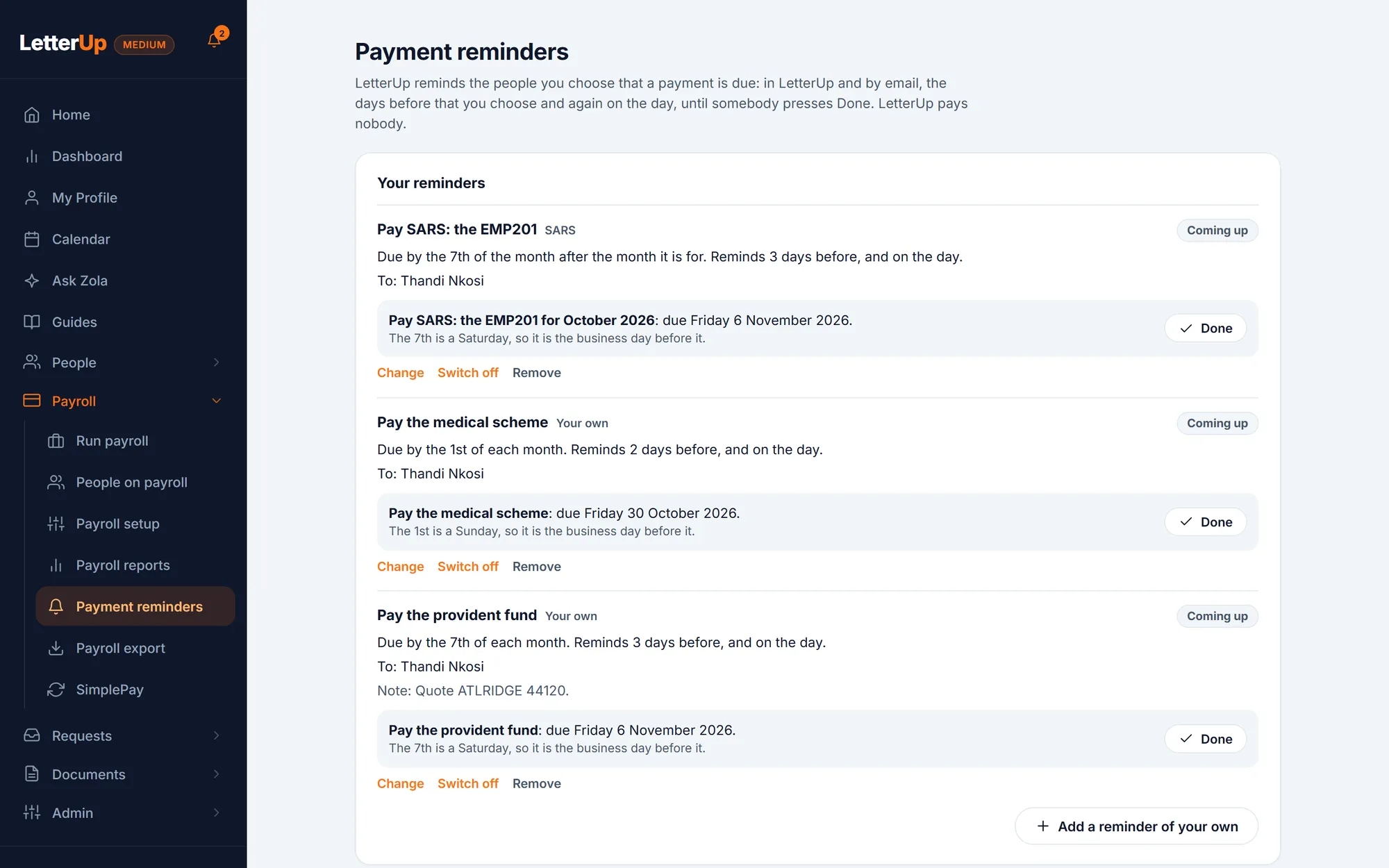Mark medical scheme reminder Done
The height and width of the screenshot is (868, 1389).
1205,522
